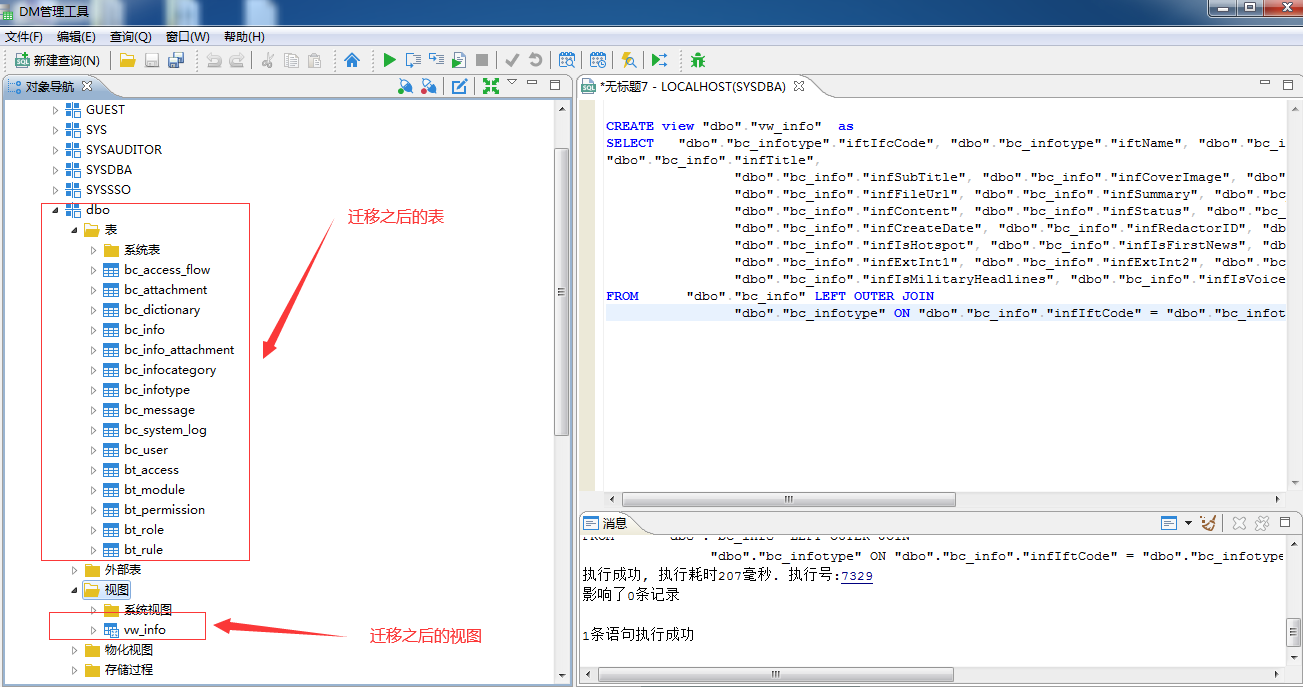Screen dimensions: 1303x687
Task: Click the rollback arrow icon
Action: pyautogui.click(x=536, y=60)
